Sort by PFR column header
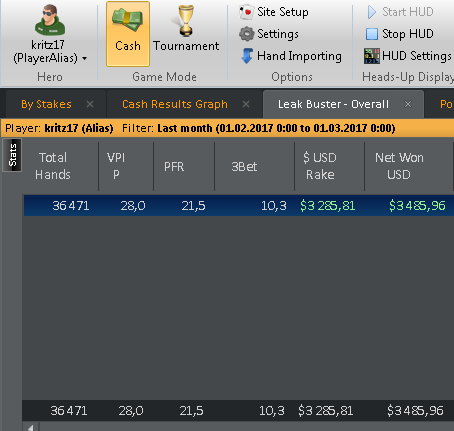The height and width of the screenshot is (431, 454). pos(174,166)
